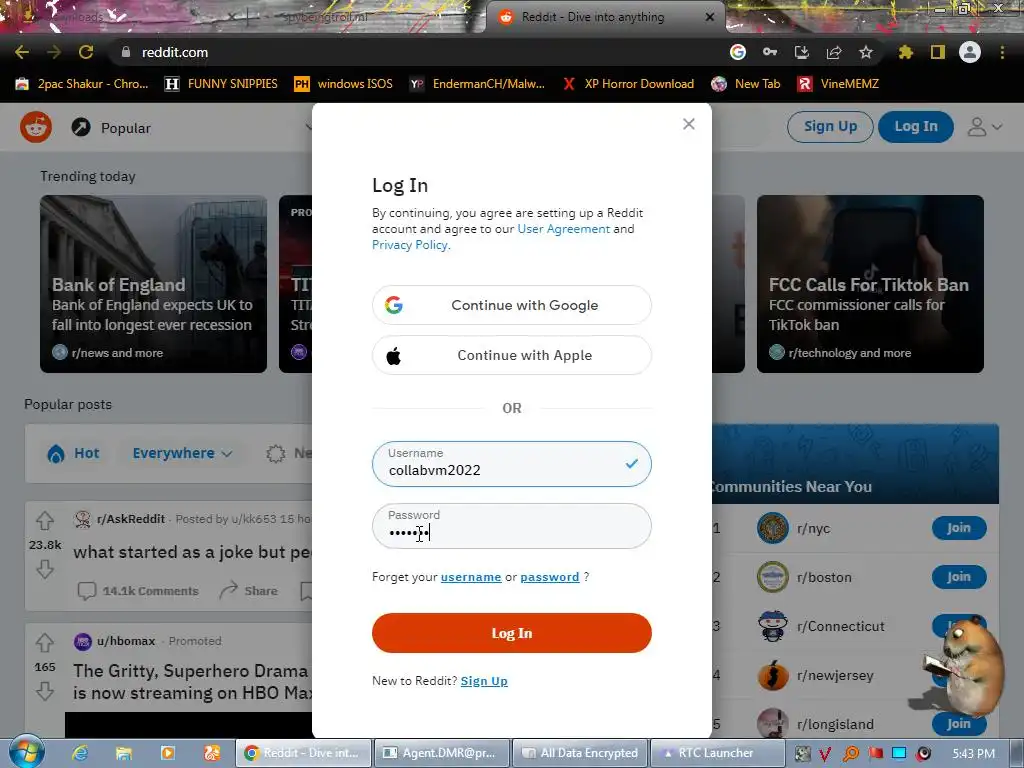Click the r/Connecticut community icon
Image resolution: width=1024 pixels, height=768 pixels.
point(773,626)
